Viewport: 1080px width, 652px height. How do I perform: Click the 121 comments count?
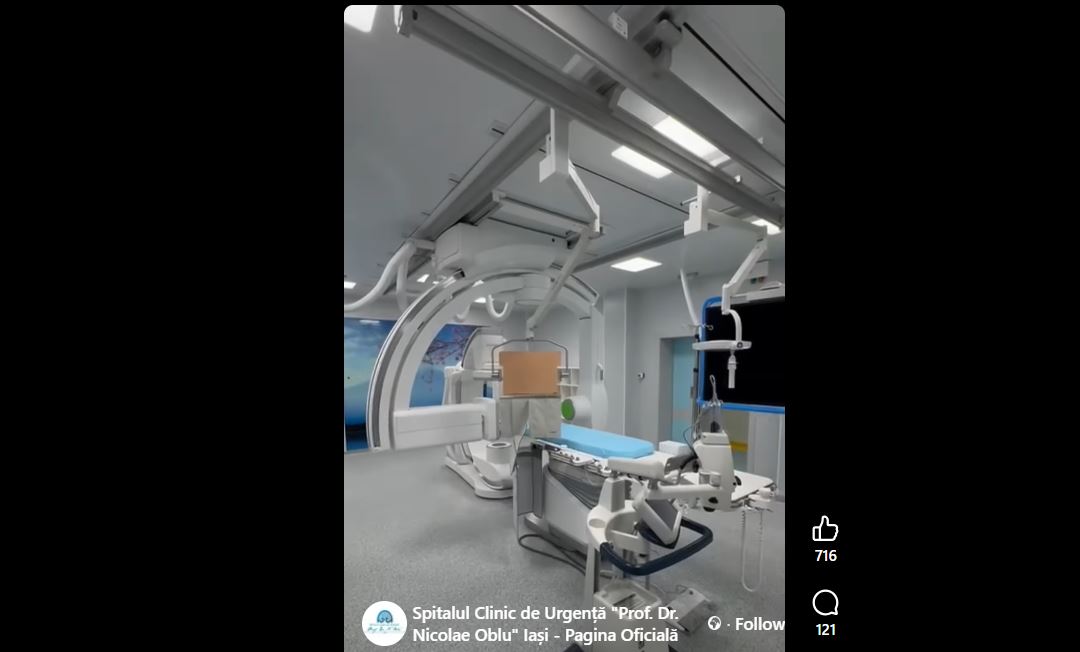[825, 630]
